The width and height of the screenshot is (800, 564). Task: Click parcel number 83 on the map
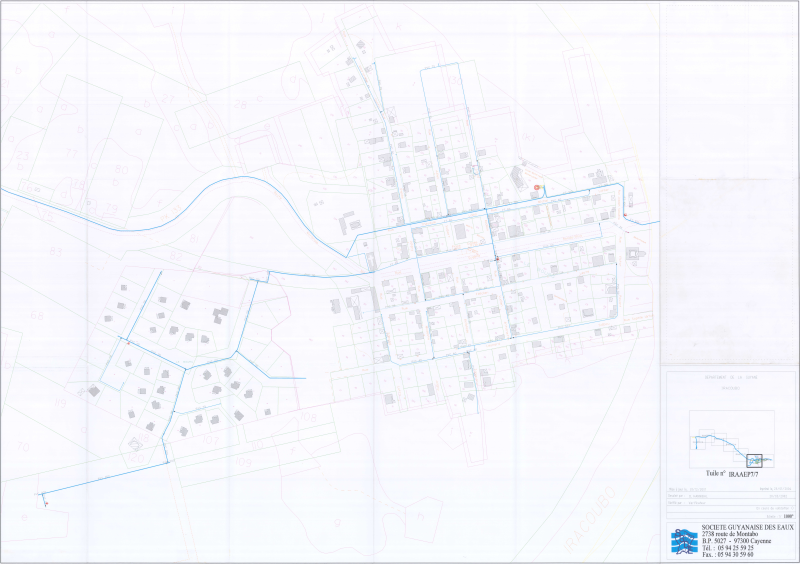pos(55,250)
